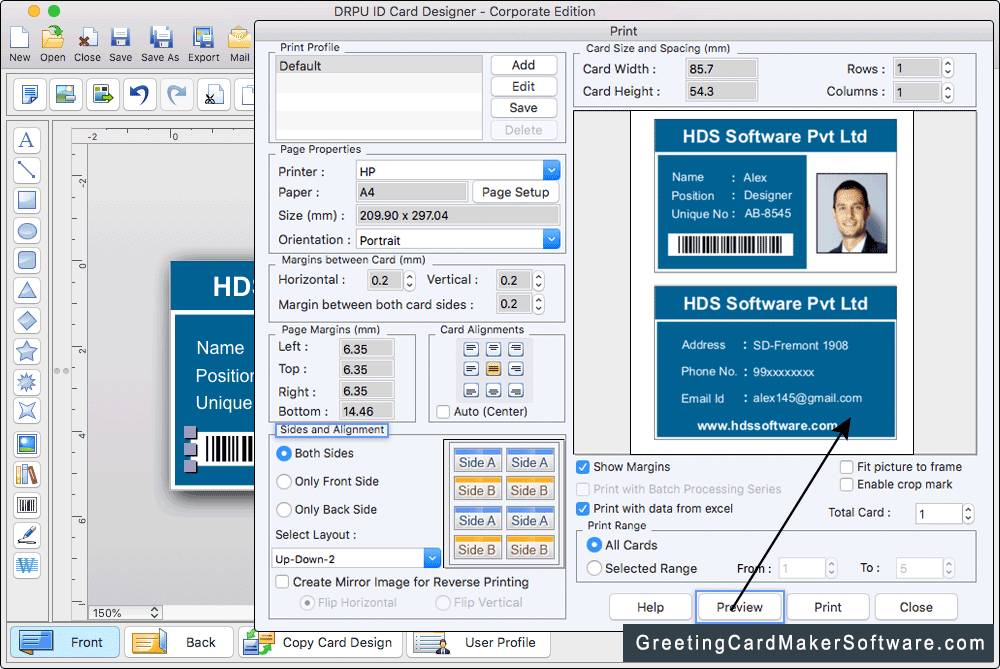Click the Add profile button
The width and height of the screenshot is (1000, 669).
point(524,65)
